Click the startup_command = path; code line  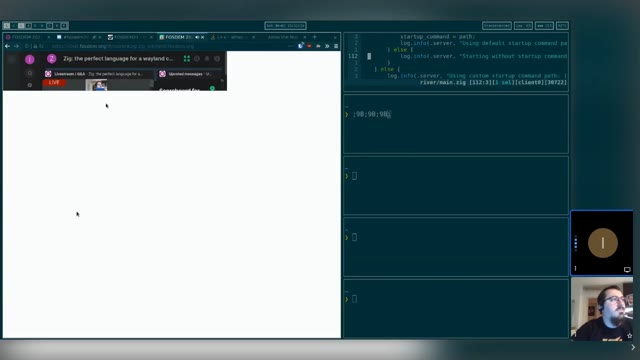pyautogui.click(x=437, y=37)
